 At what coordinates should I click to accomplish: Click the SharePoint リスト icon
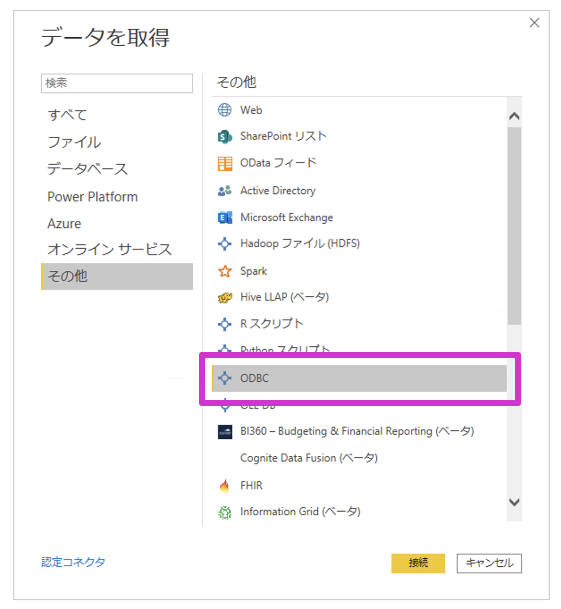(x=225, y=137)
